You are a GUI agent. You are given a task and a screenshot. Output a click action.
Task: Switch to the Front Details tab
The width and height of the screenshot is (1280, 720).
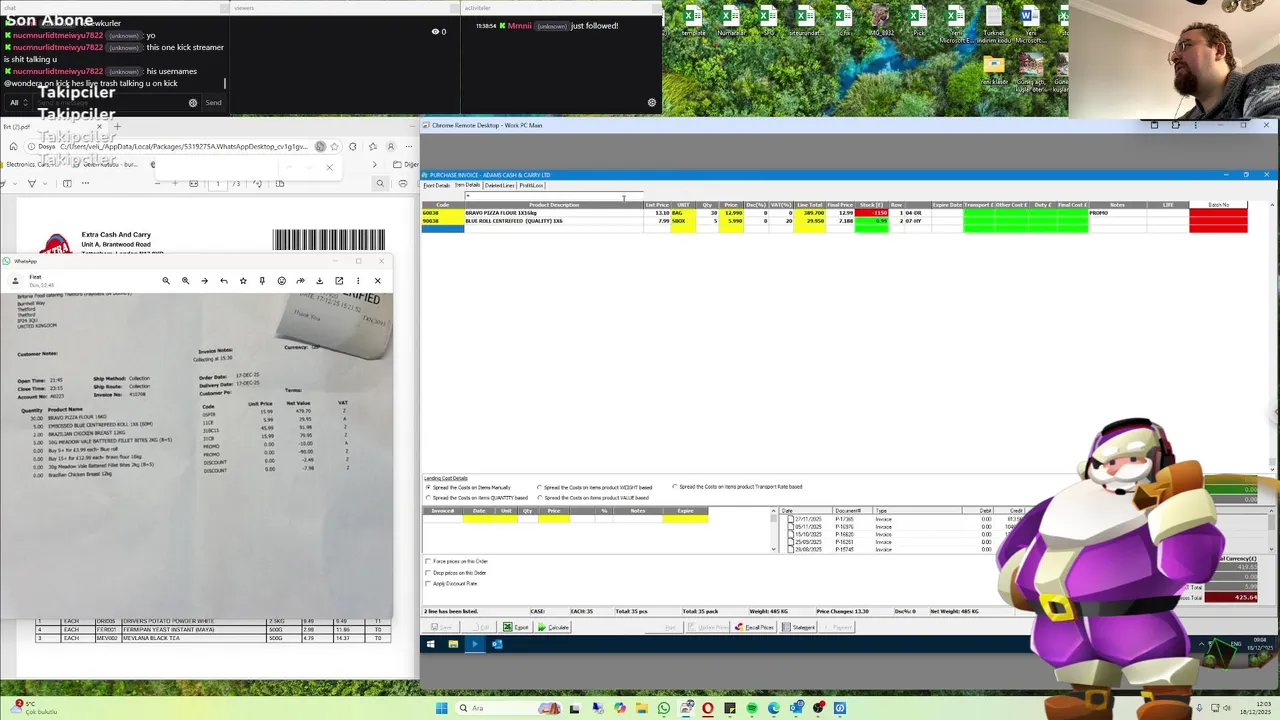(437, 185)
